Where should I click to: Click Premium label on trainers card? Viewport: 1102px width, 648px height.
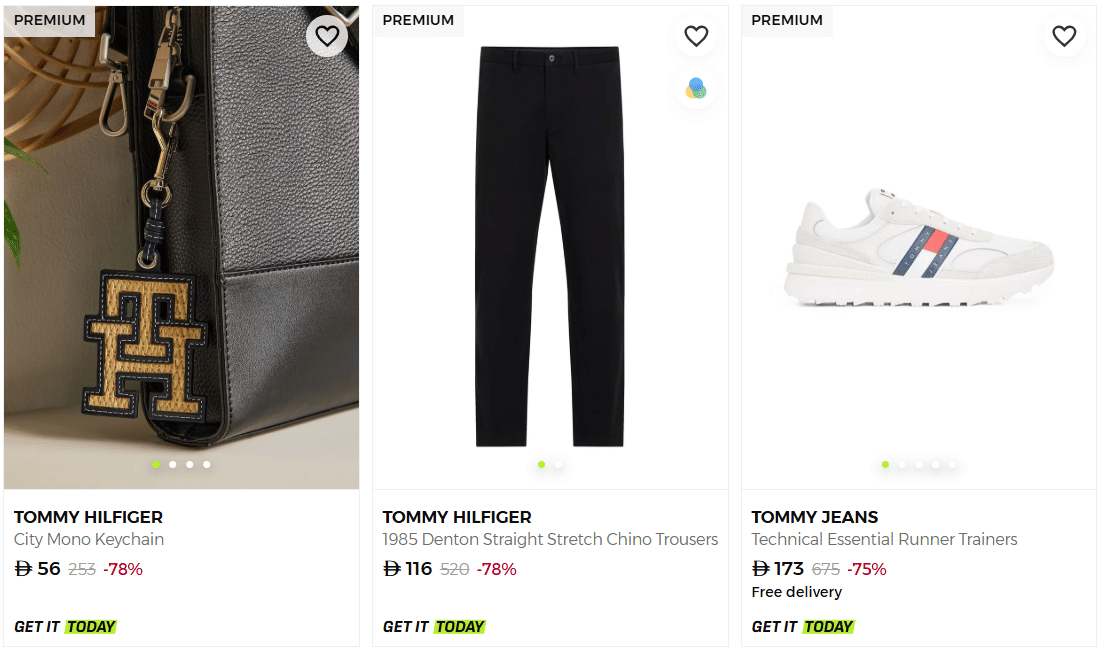(x=787, y=20)
